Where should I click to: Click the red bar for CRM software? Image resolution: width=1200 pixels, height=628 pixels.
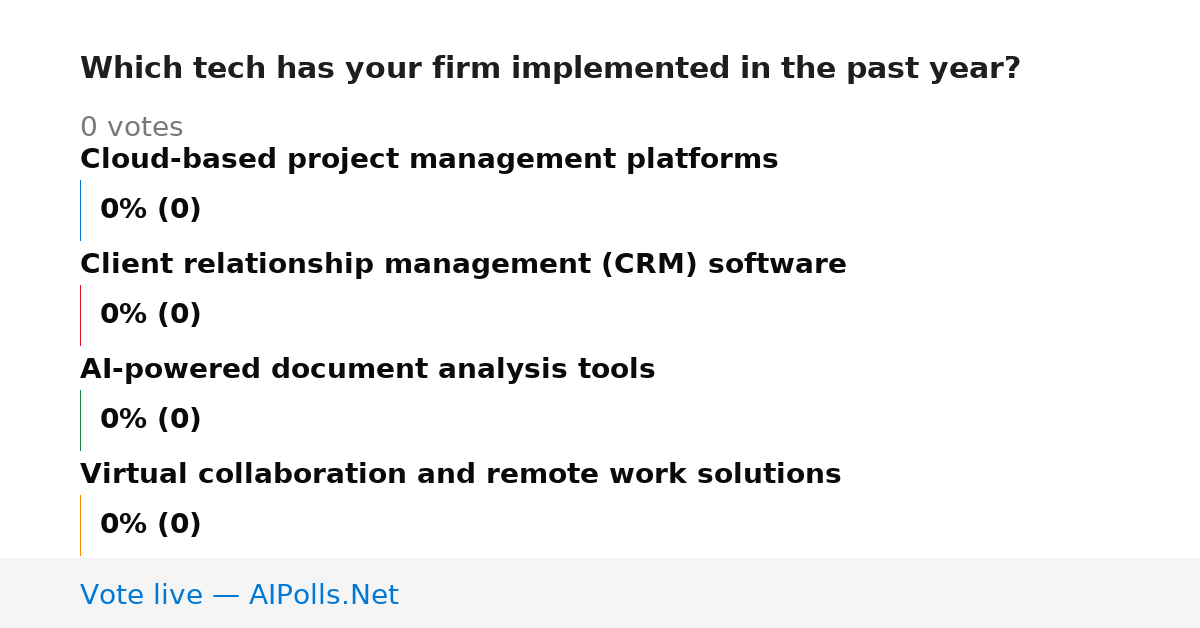tap(80, 315)
